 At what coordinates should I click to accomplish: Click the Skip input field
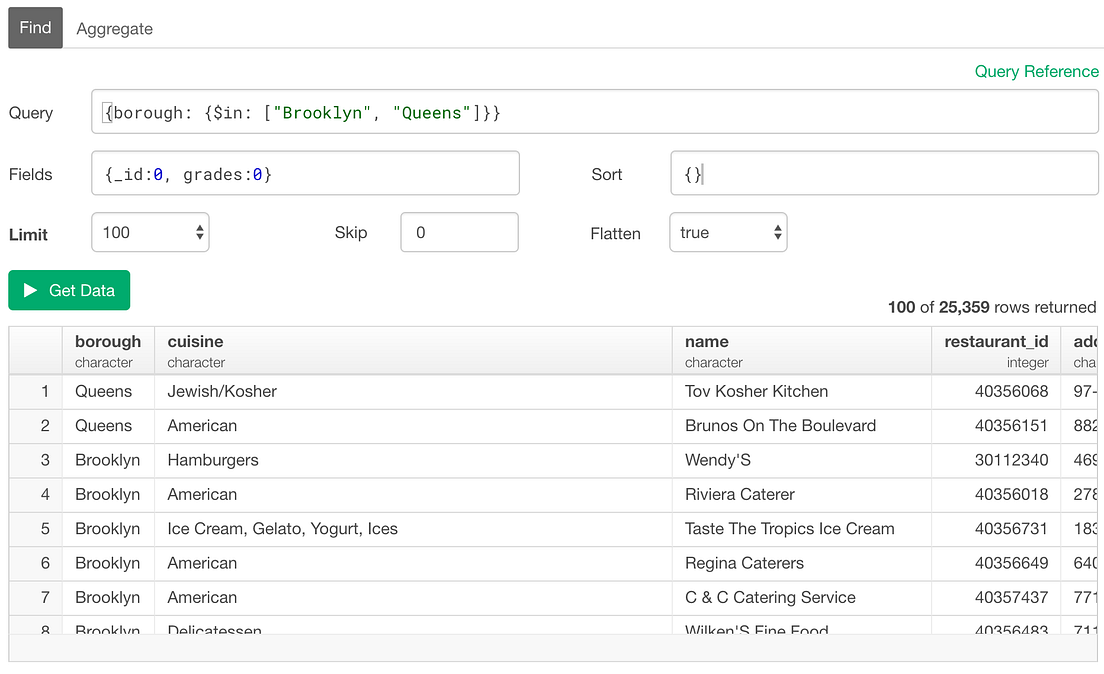[x=459, y=231]
